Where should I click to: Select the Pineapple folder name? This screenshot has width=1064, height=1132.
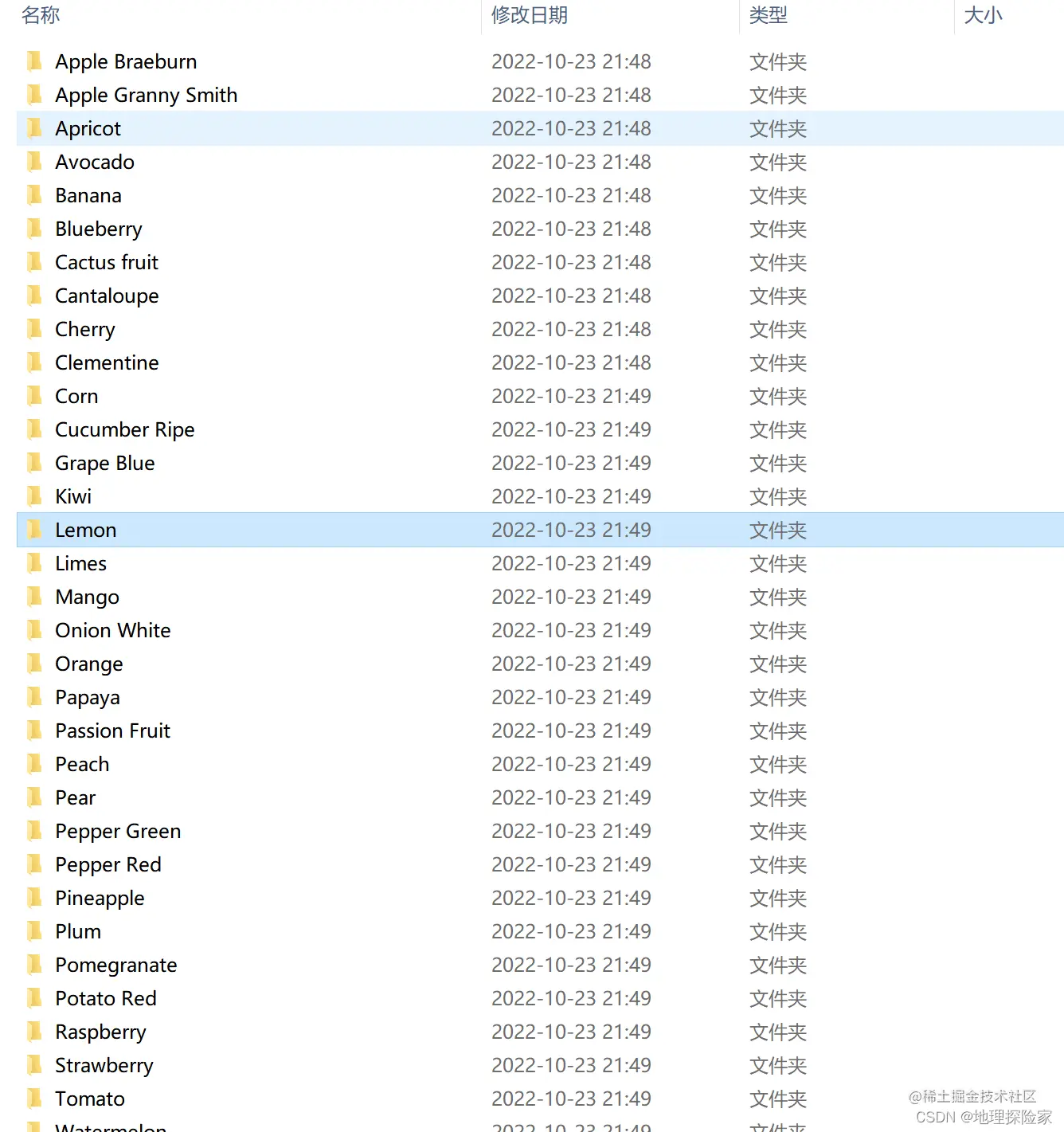tap(100, 898)
